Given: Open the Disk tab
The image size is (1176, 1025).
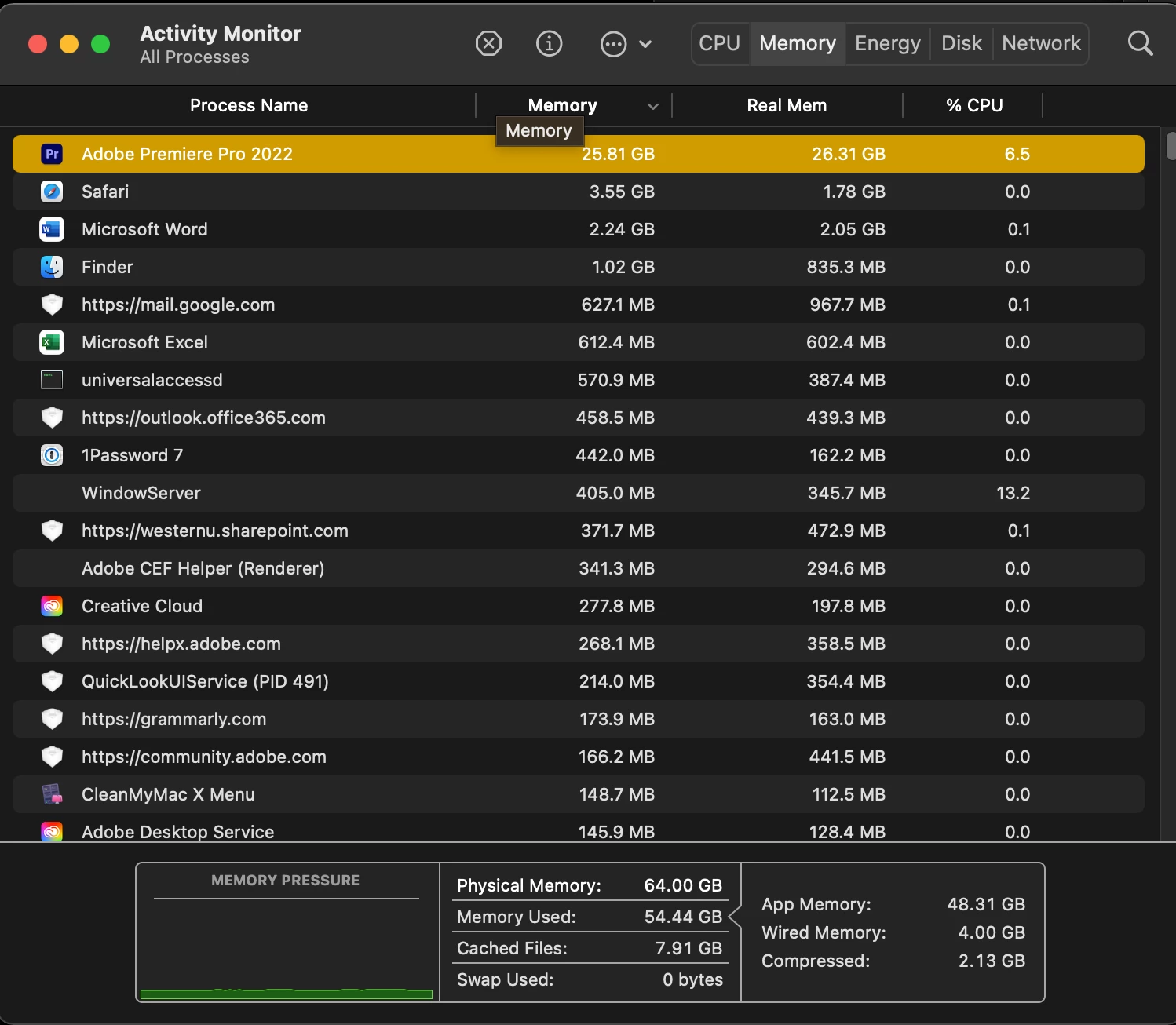Looking at the screenshot, I should pyautogui.click(x=962, y=43).
